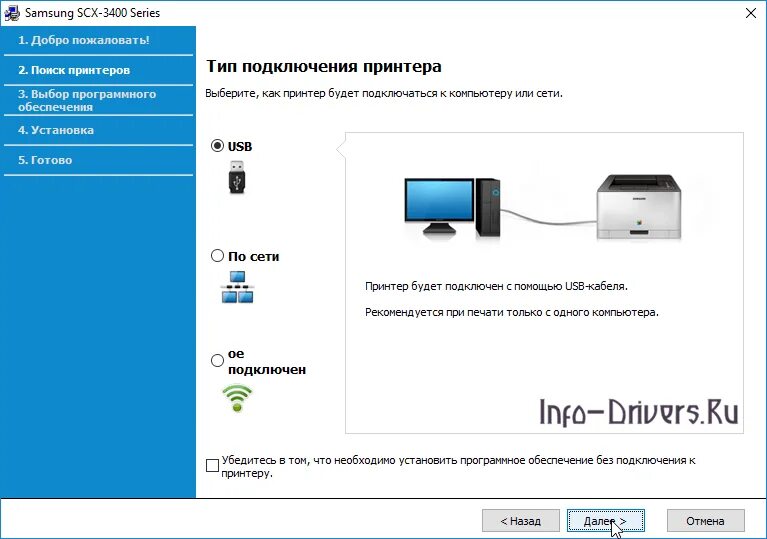Click the green Wi-Fi signal icon
The width and height of the screenshot is (767, 539).
(237, 398)
